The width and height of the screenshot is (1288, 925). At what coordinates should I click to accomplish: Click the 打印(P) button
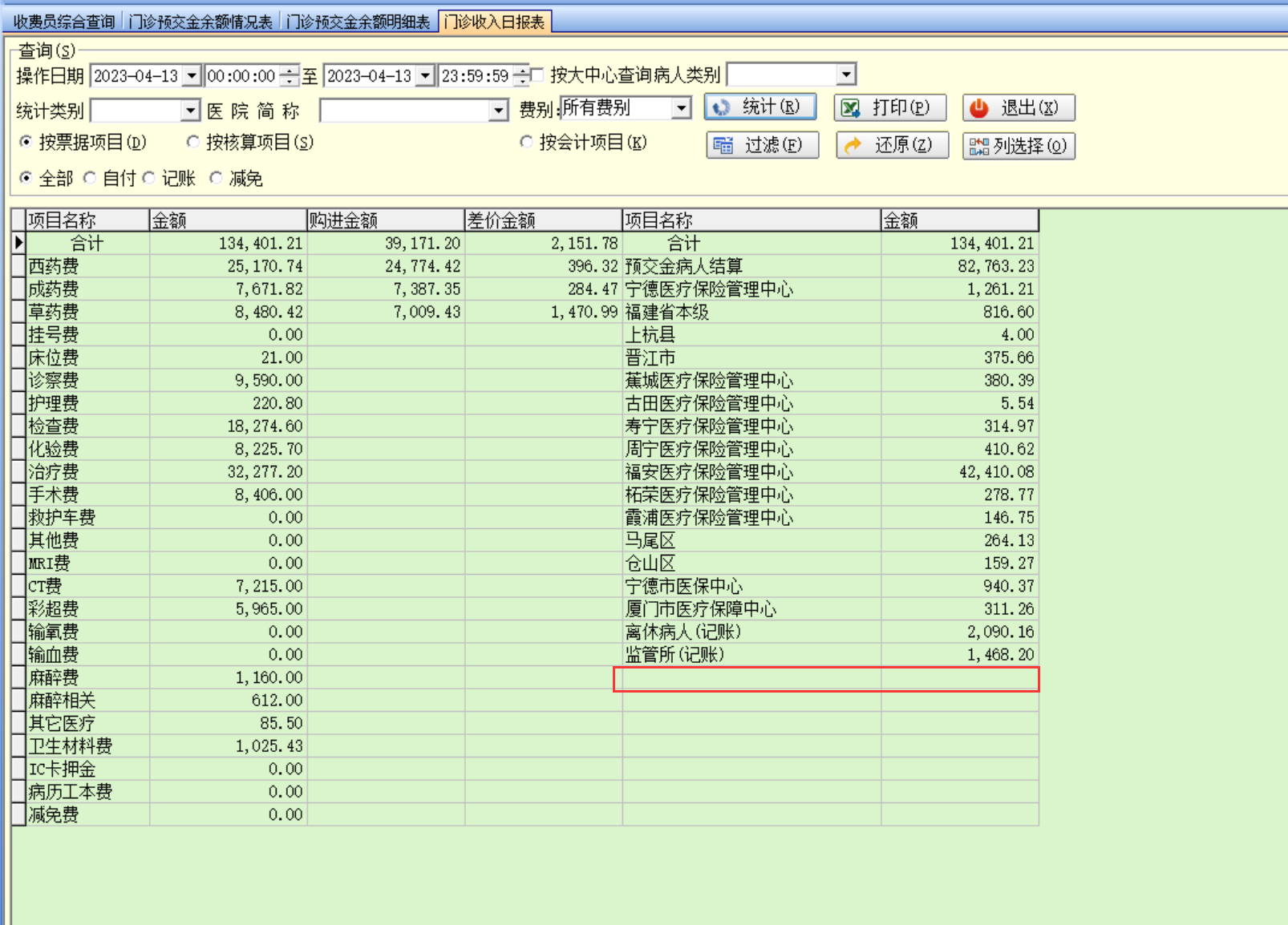click(890, 108)
